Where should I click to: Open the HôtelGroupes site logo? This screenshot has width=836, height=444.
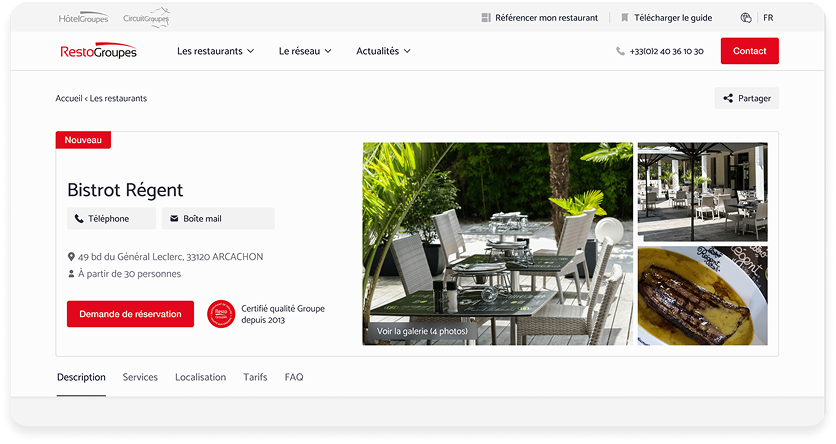pos(83,19)
